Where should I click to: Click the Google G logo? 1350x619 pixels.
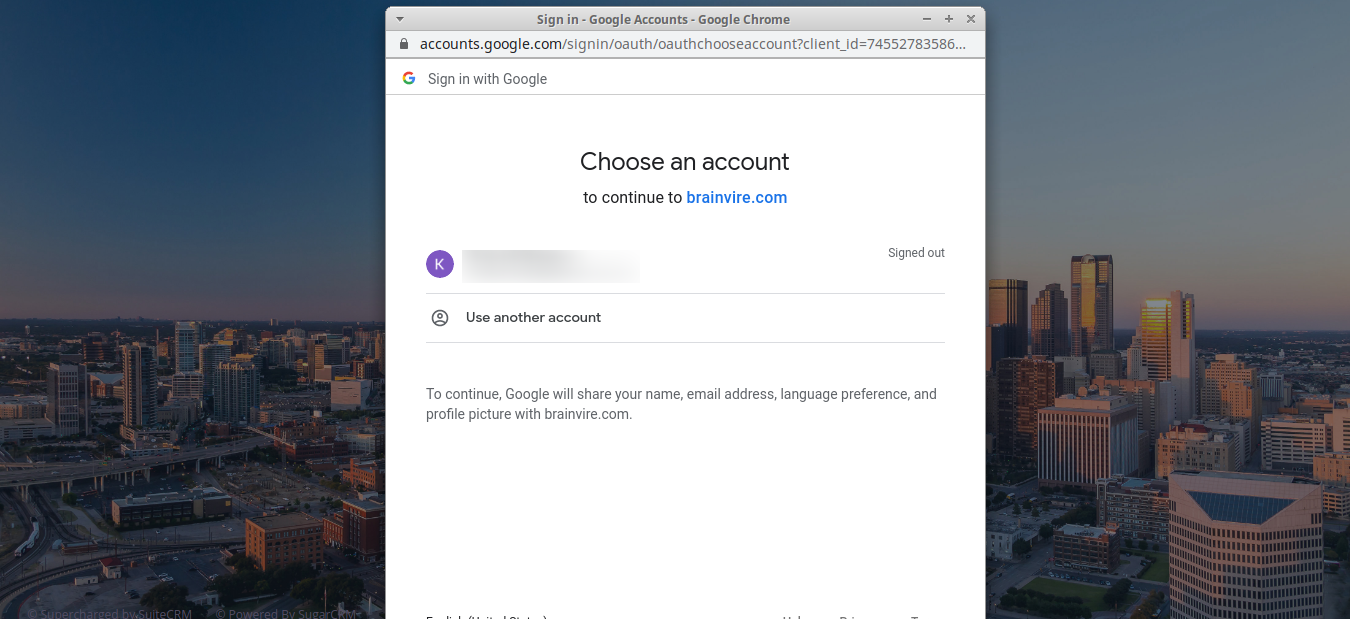(409, 78)
